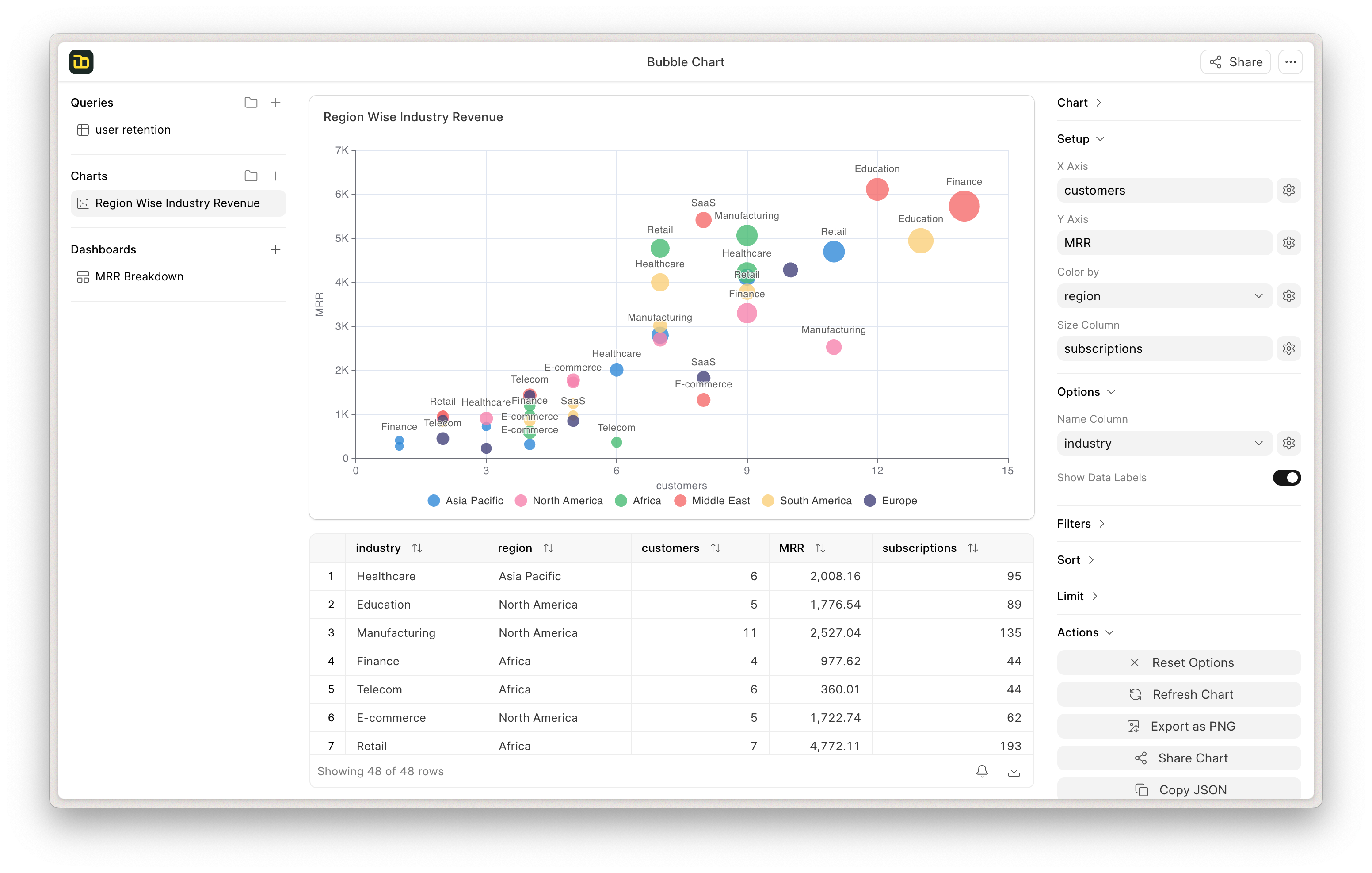The height and width of the screenshot is (873, 1372).
Task: Click the bell alert icon below the table
Action: click(982, 771)
